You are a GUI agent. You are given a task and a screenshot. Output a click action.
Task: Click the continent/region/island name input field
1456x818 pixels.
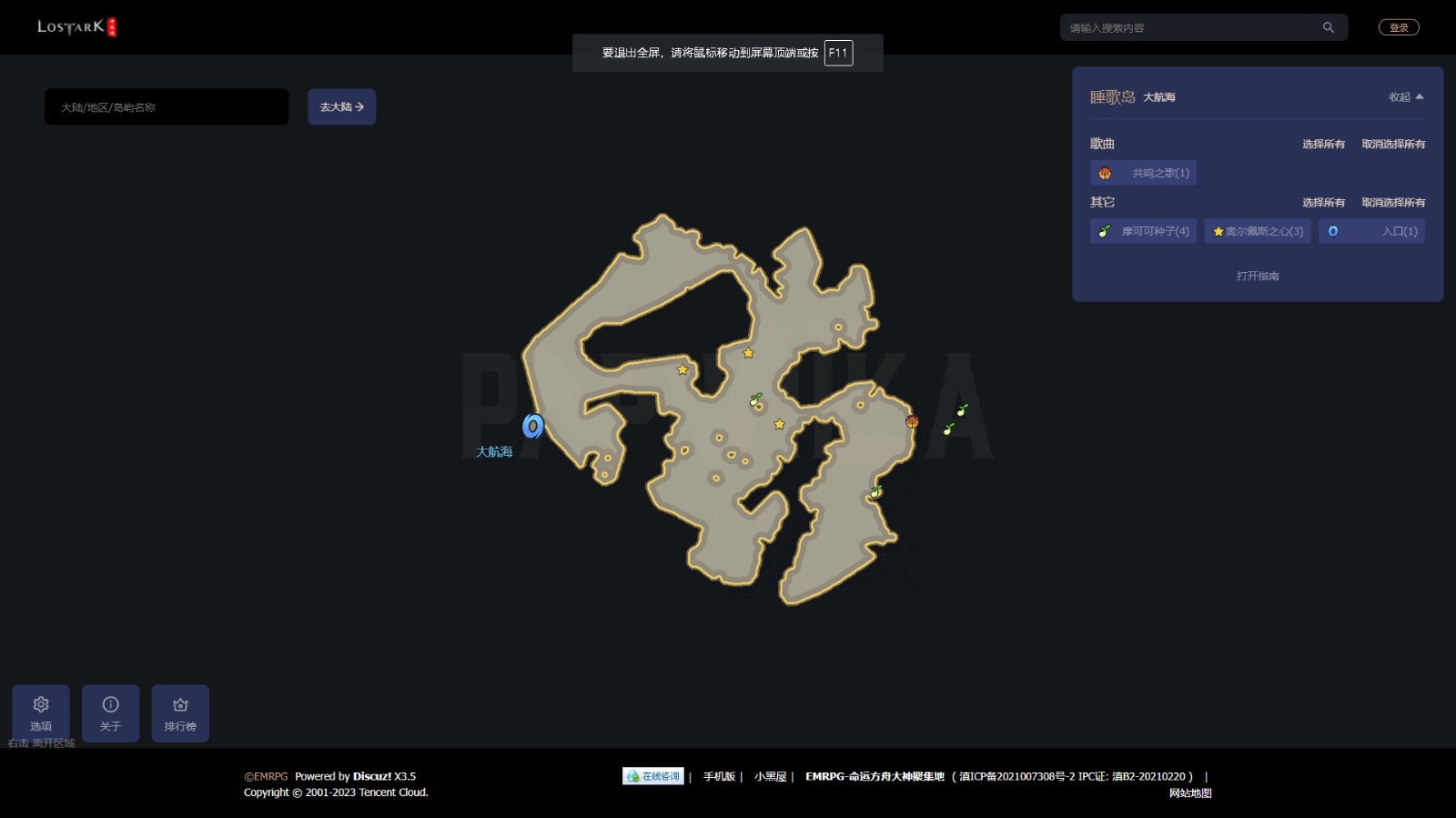tap(167, 107)
